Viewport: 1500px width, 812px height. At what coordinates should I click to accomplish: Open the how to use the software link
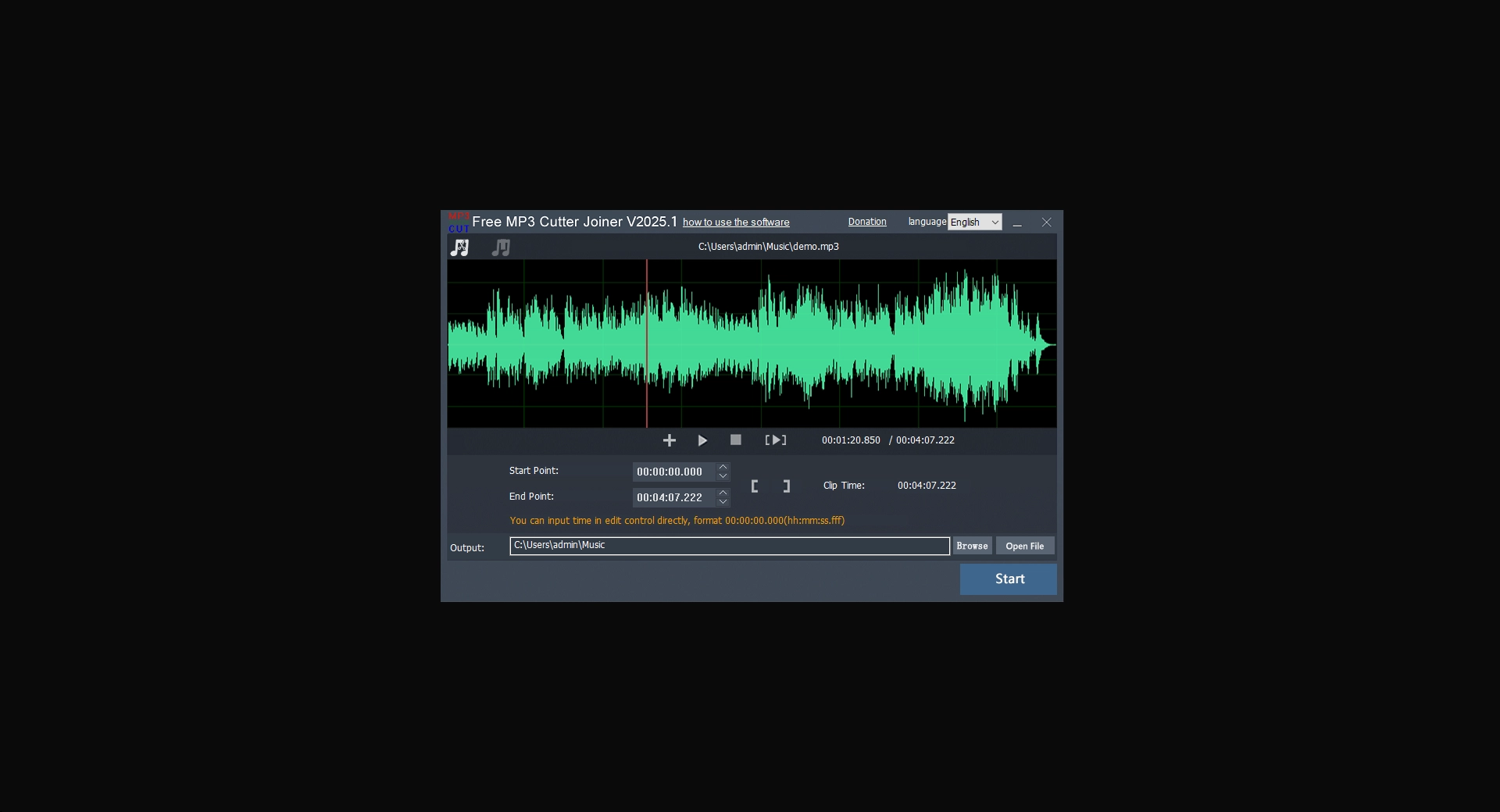735,222
